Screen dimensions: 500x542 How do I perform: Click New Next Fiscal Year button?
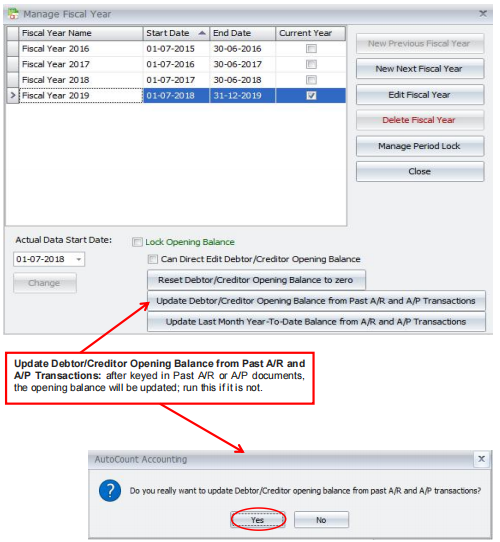point(420,69)
